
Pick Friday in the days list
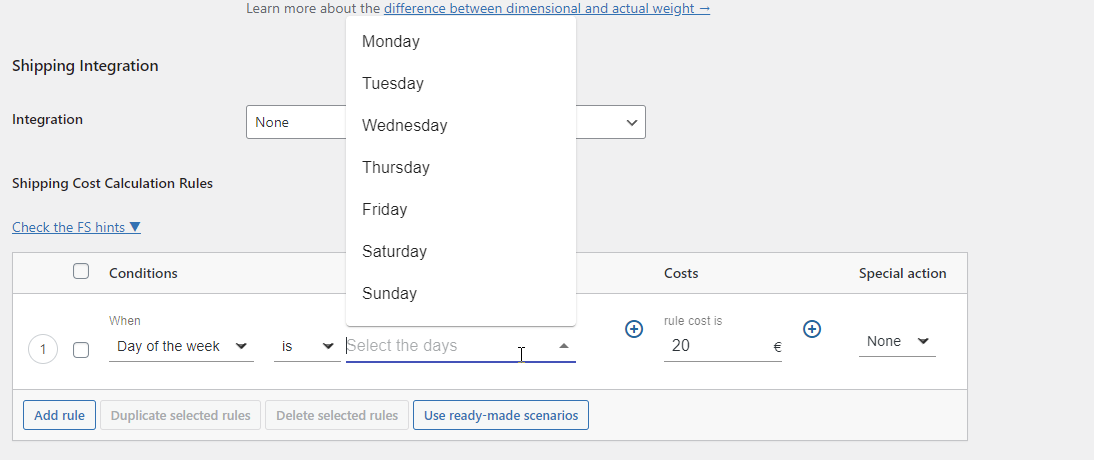[x=460, y=209]
